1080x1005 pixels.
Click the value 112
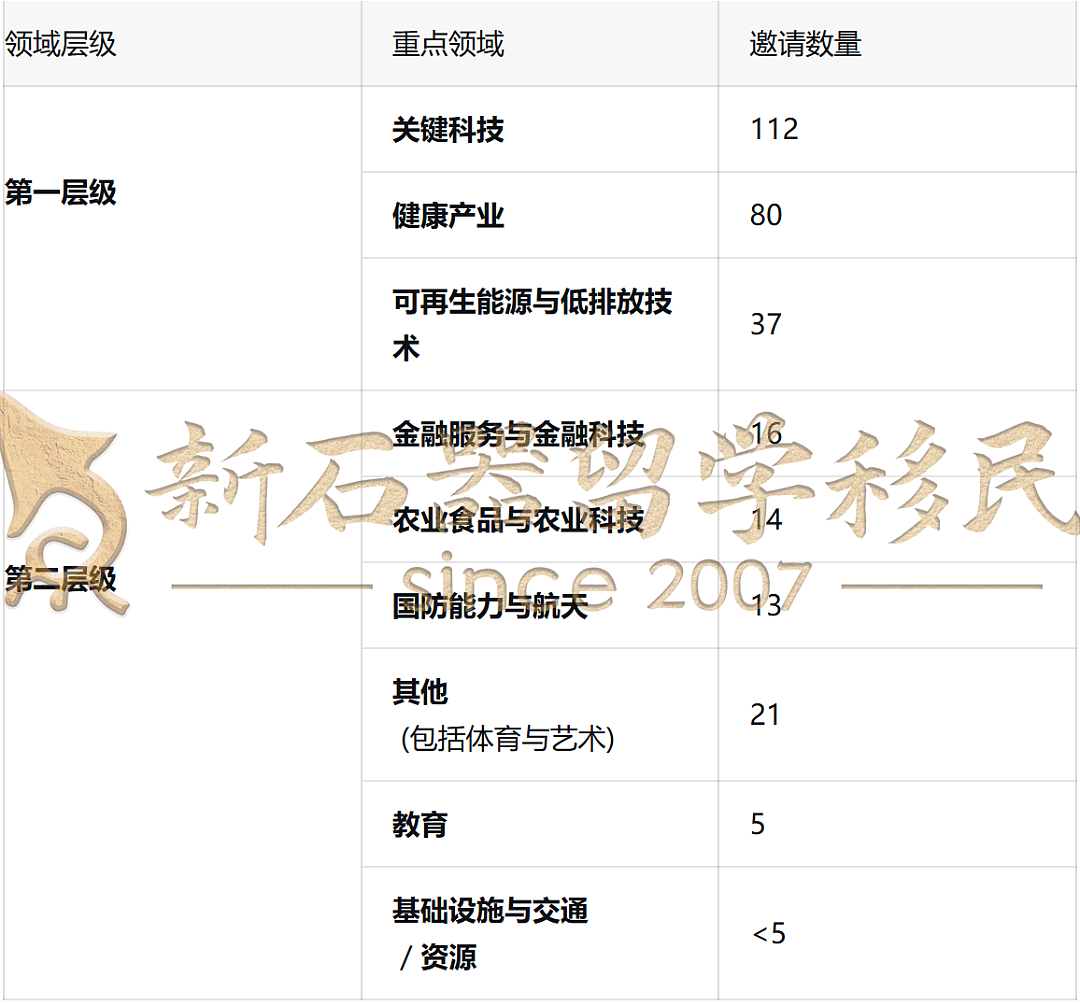pyautogui.click(x=774, y=129)
